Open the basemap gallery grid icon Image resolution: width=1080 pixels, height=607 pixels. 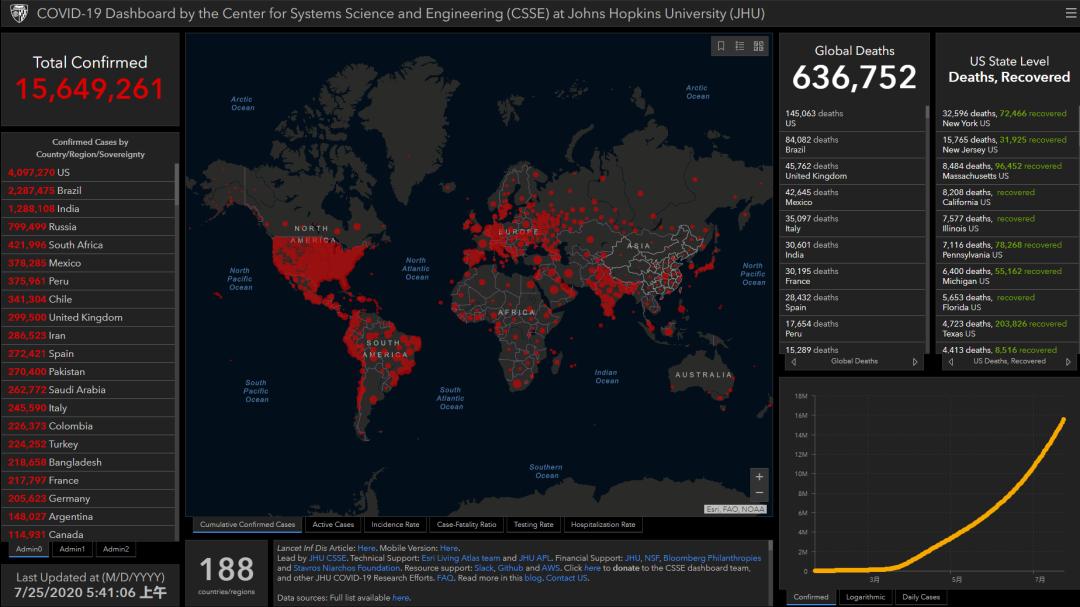(x=758, y=46)
